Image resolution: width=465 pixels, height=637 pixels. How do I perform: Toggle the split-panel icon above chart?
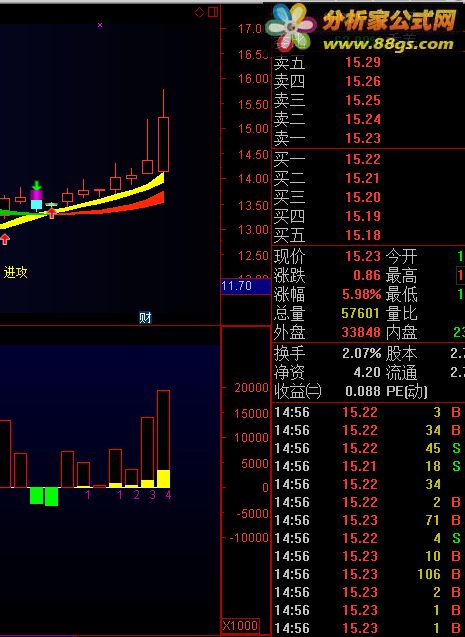pos(212,12)
